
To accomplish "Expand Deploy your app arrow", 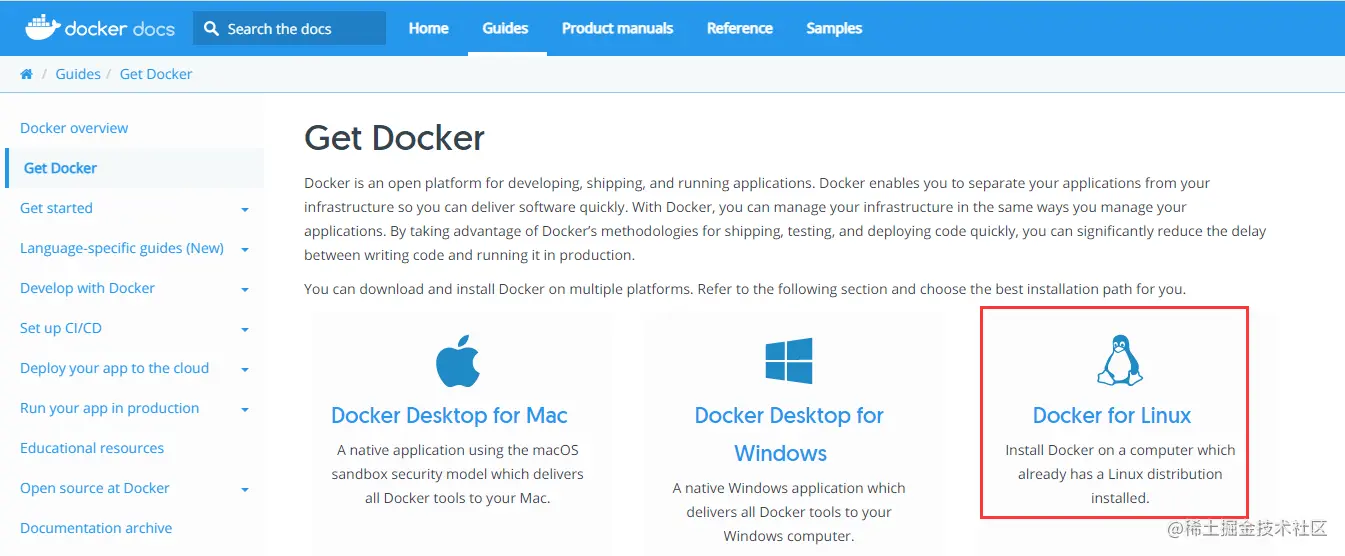I will pyautogui.click(x=245, y=370).
